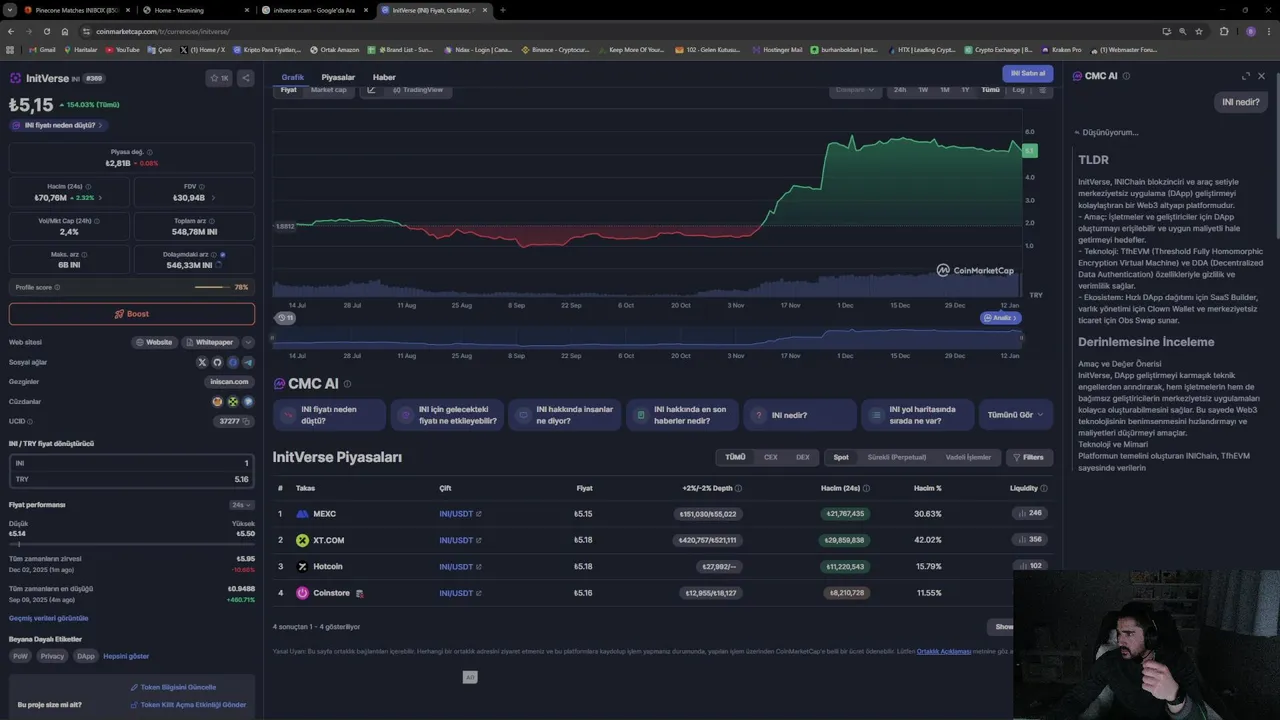Set chart range to 24h
Screen dimensions: 1280x720
click(x=900, y=90)
